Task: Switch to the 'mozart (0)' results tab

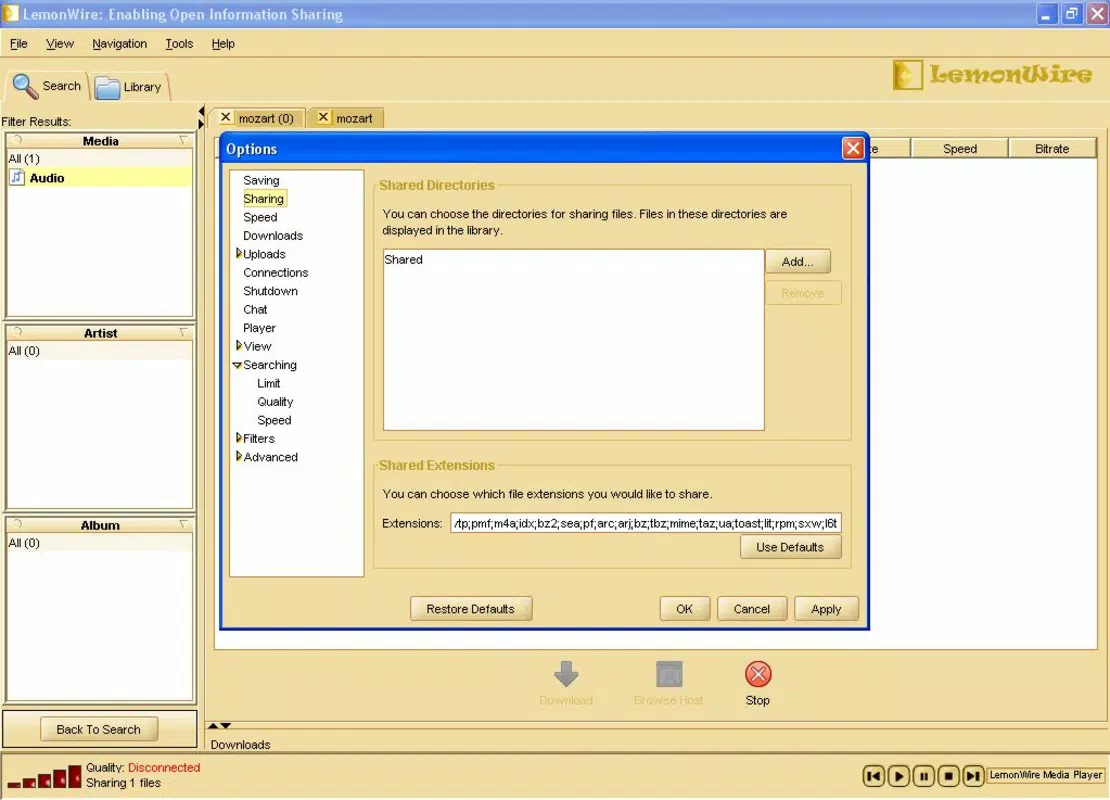Action: (x=266, y=118)
